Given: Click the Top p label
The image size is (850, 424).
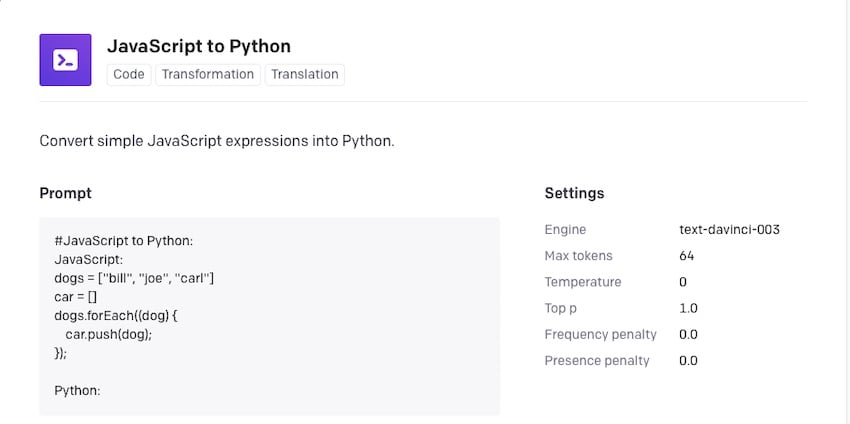Looking at the screenshot, I should (561, 309).
